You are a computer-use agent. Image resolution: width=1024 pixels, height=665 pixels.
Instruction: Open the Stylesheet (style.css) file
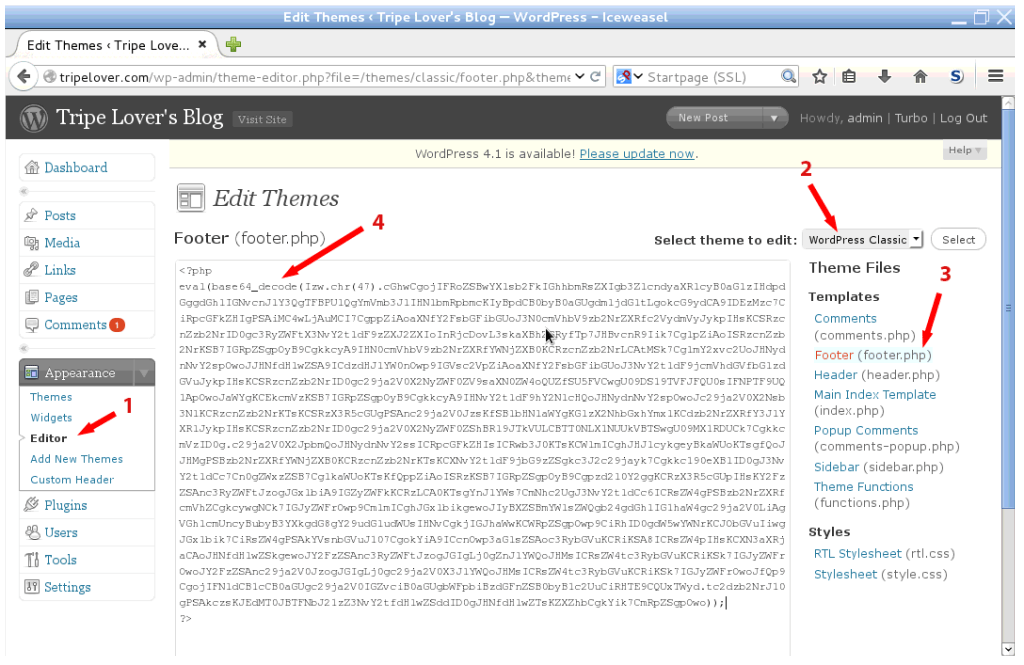[845, 574]
